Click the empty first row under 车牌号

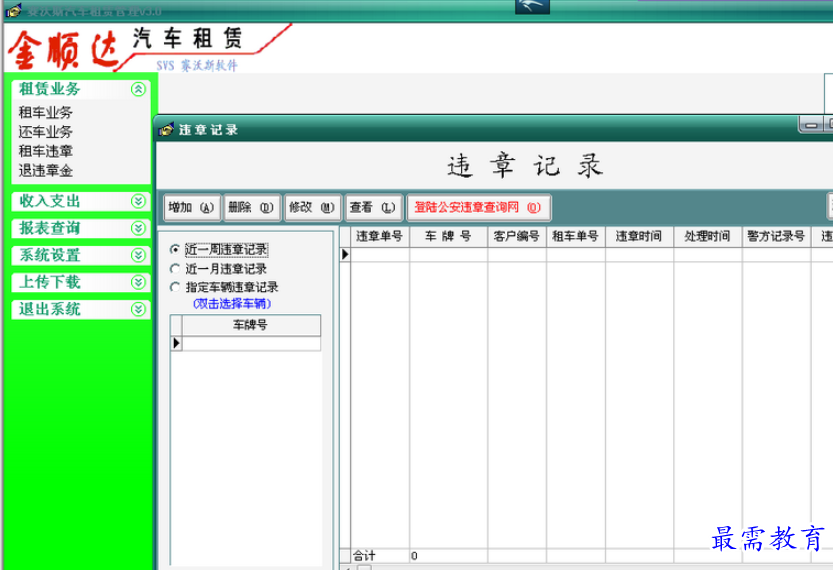coord(251,344)
